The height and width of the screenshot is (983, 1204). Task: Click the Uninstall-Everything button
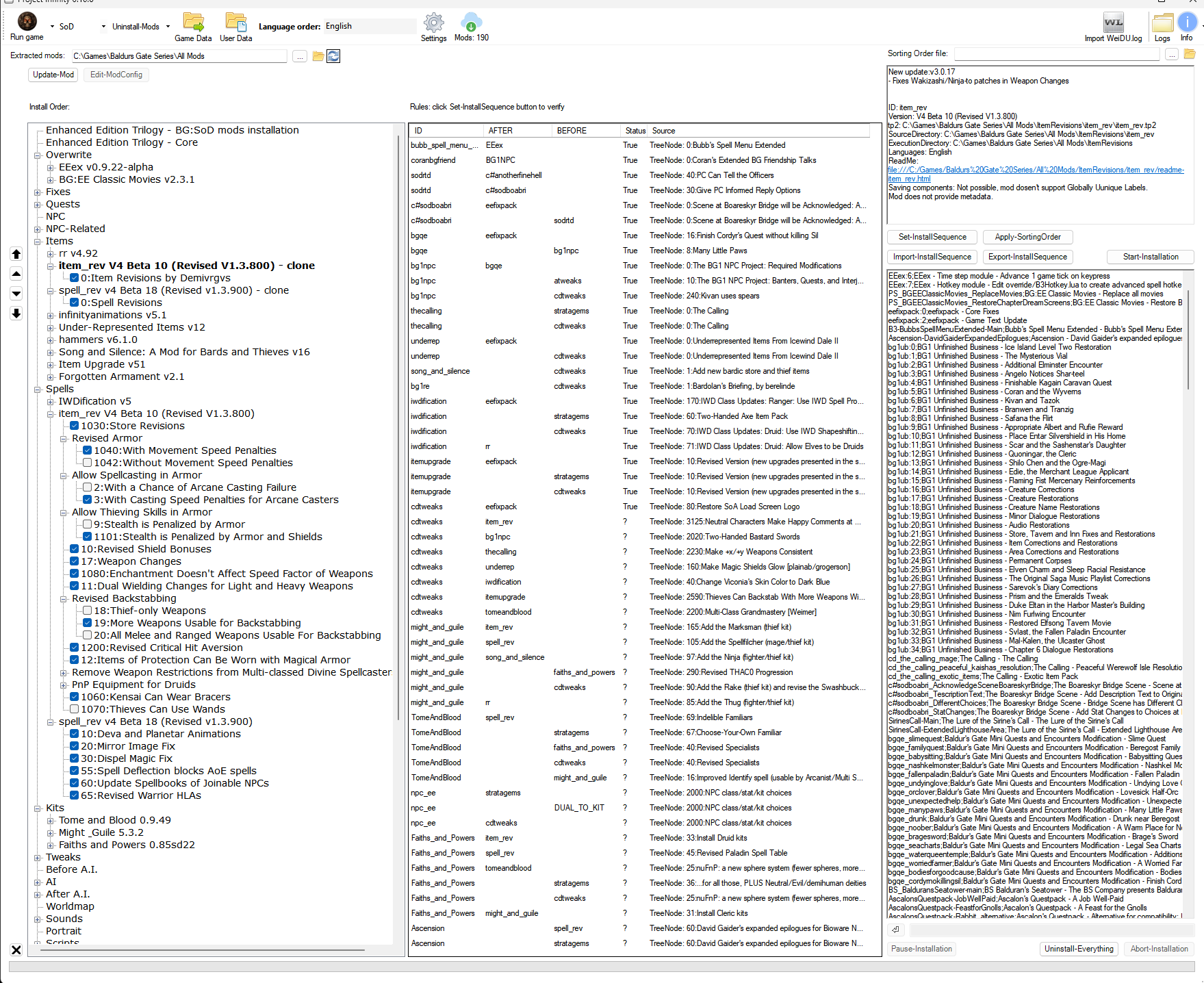pos(1079,949)
